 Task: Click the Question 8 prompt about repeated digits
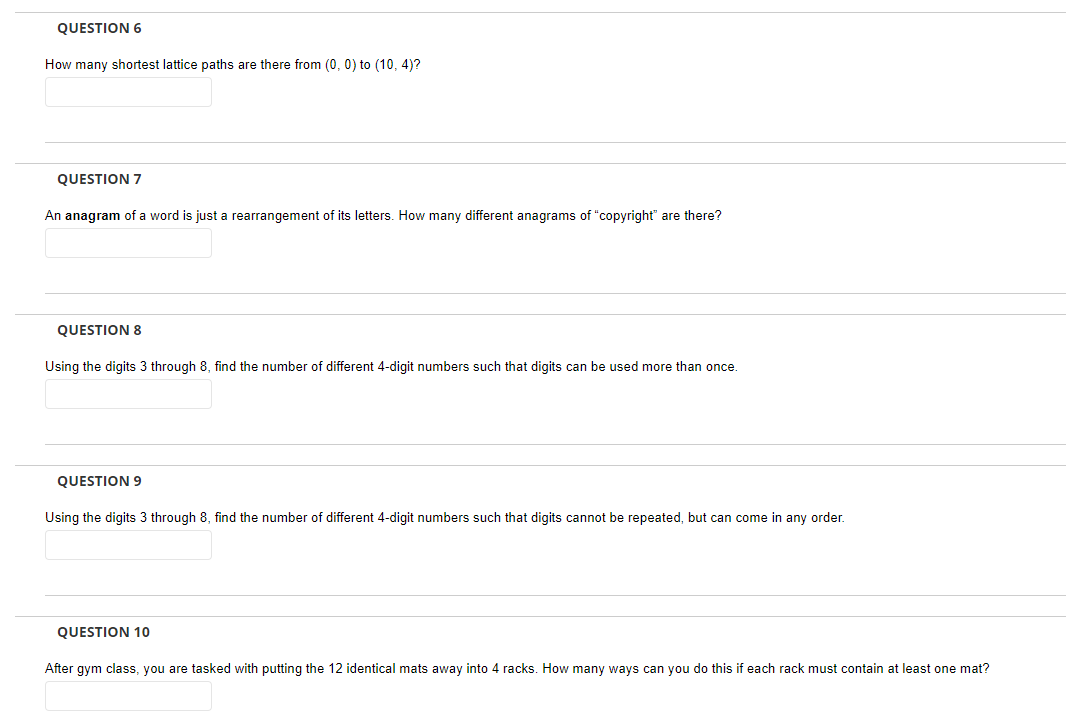click(x=390, y=366)
